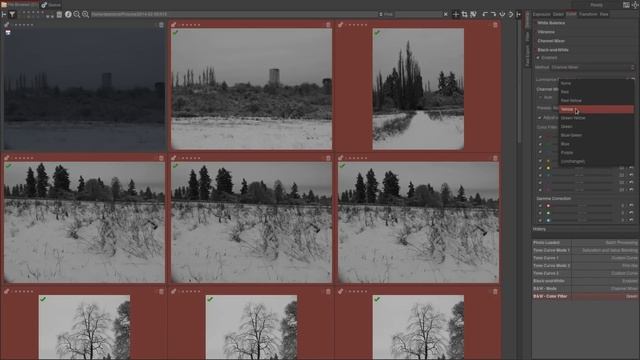Choose Red from color filter list
Image resolution: width=640 pixels, height=360 pixels.
coord(596,92)
